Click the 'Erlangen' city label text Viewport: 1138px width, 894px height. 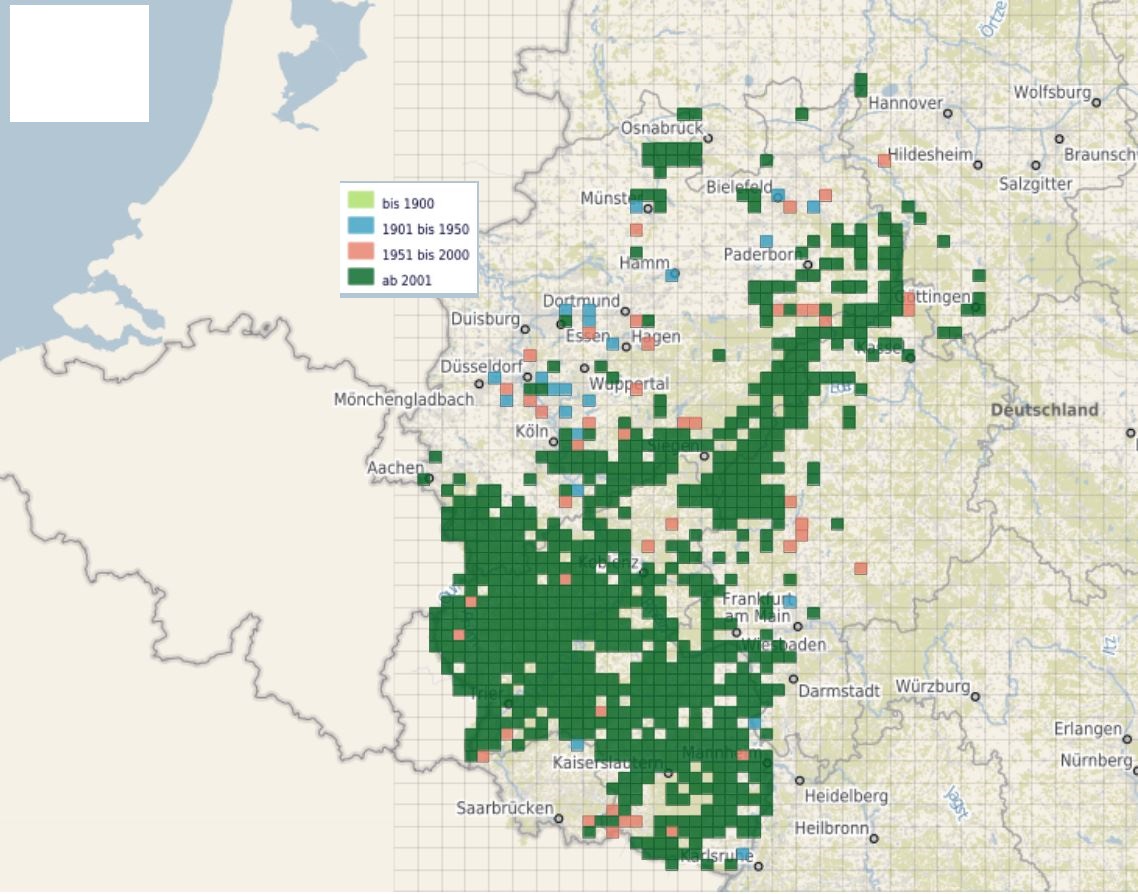1087,729
